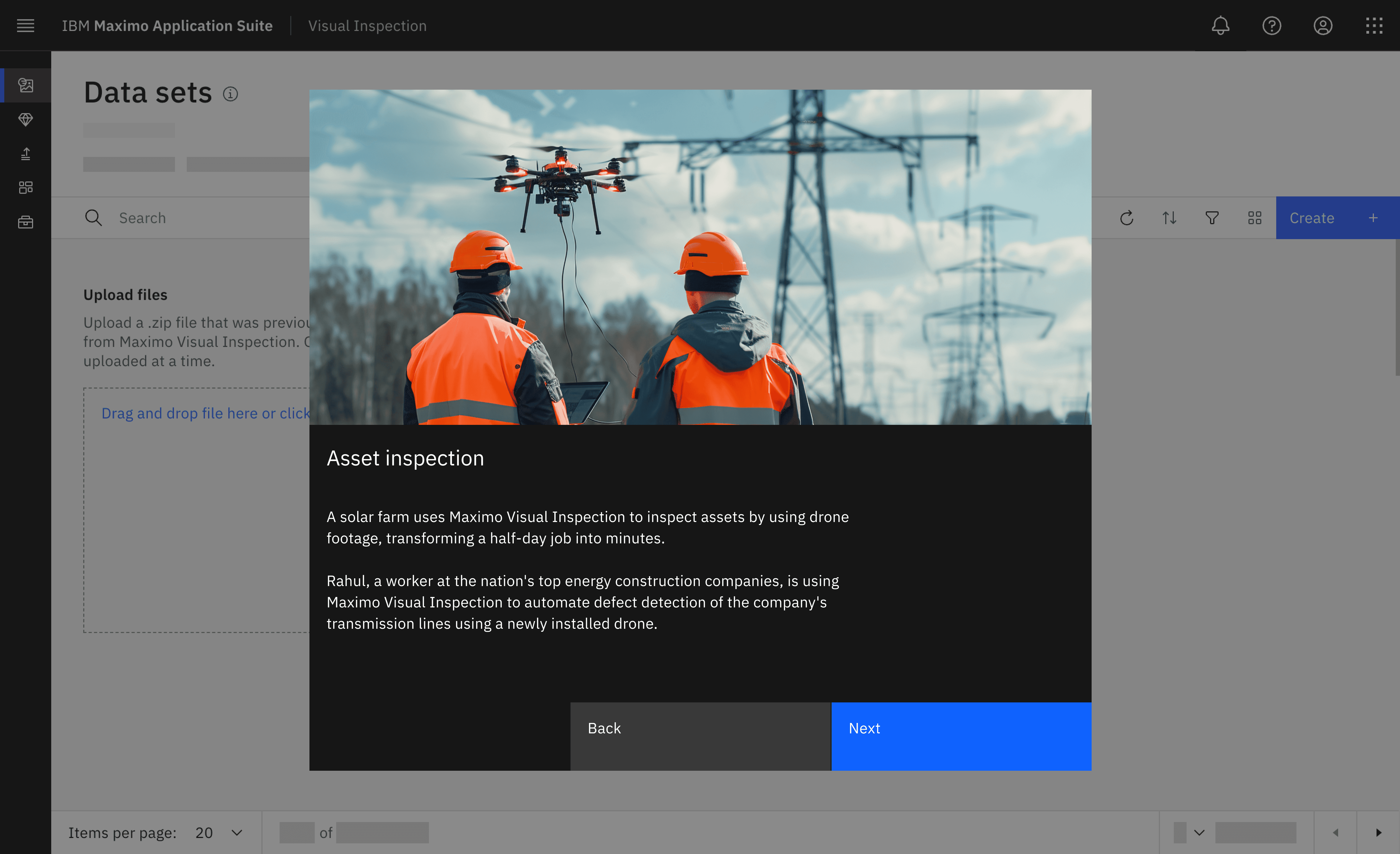1400x854 pixels.
Task: Open the user profile icon
Action: (1322, 26)
